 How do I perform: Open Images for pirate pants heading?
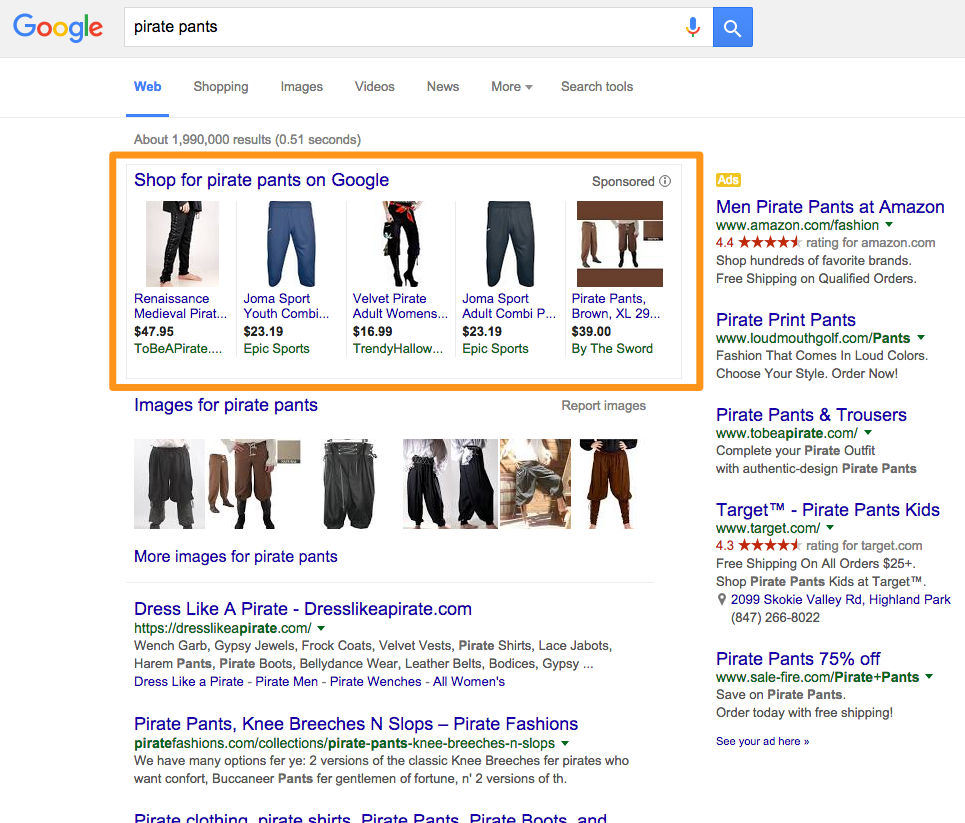[226, 405]
